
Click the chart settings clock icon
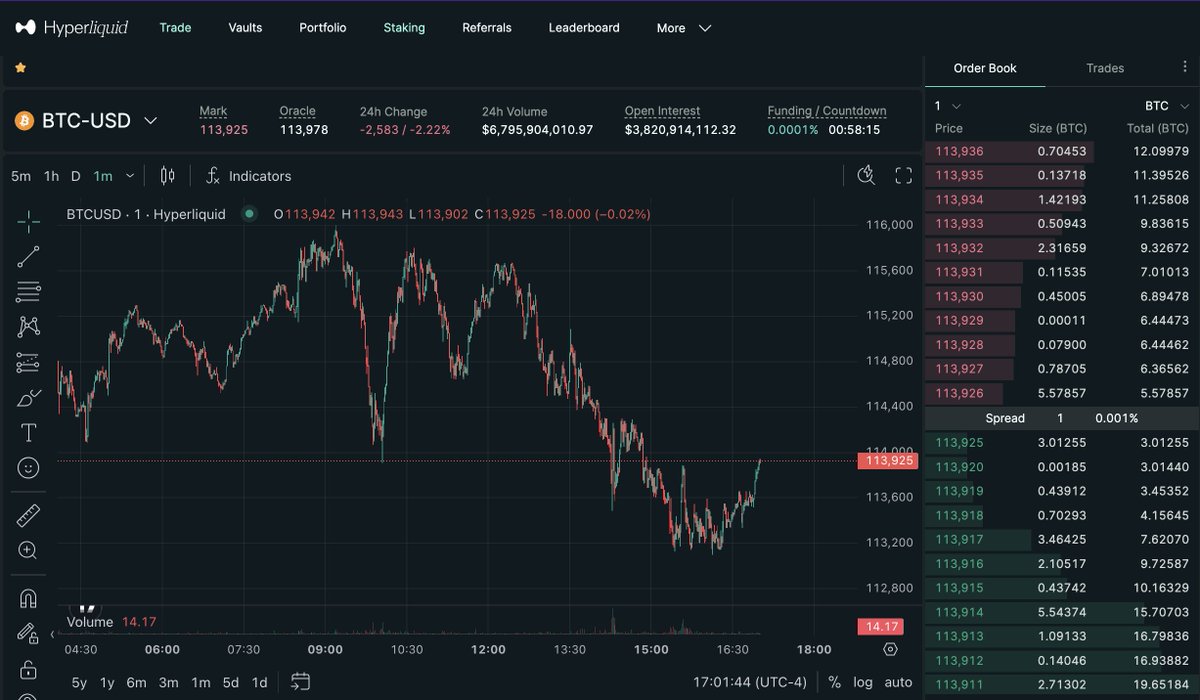click(866, 176)
